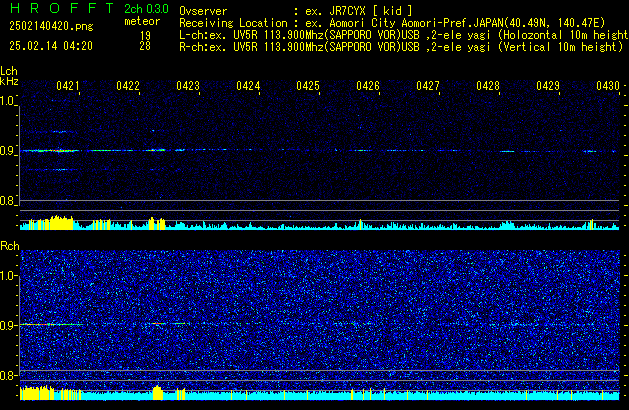The height and width of the screenshot is (410, 629).
Task: Click the Ovserver JR7CYX line
Action: (x=296, y=11)
